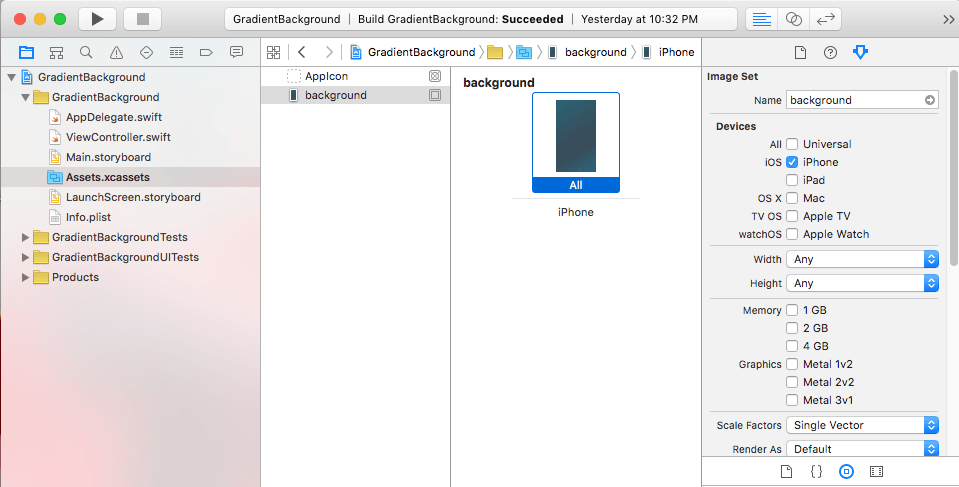This screenshot has height=487, width=959.
Task: Switch to the Assistant editor
Action: click(793, 19)
